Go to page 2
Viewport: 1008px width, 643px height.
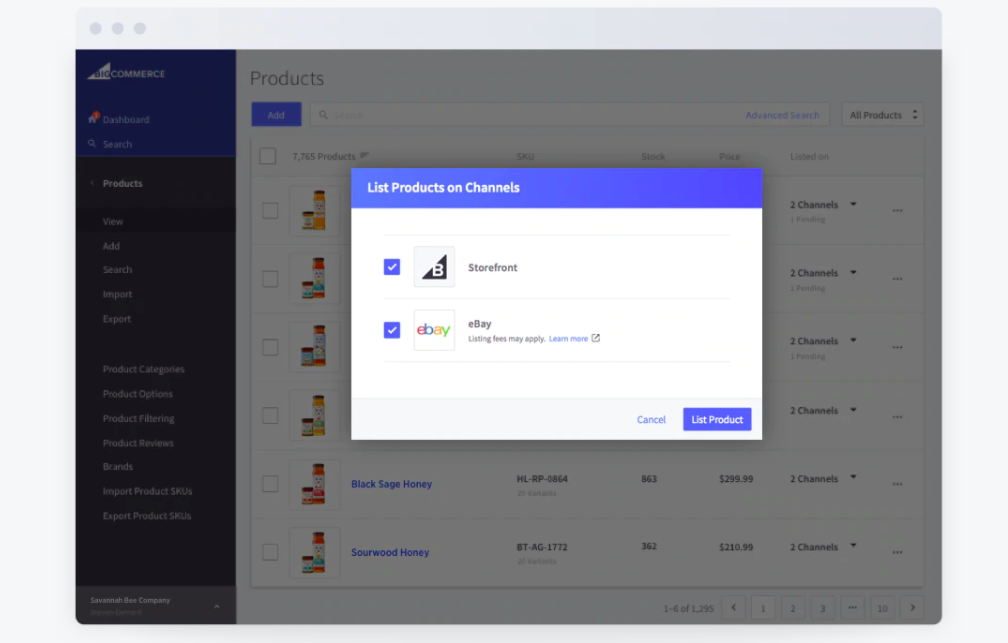793,608
